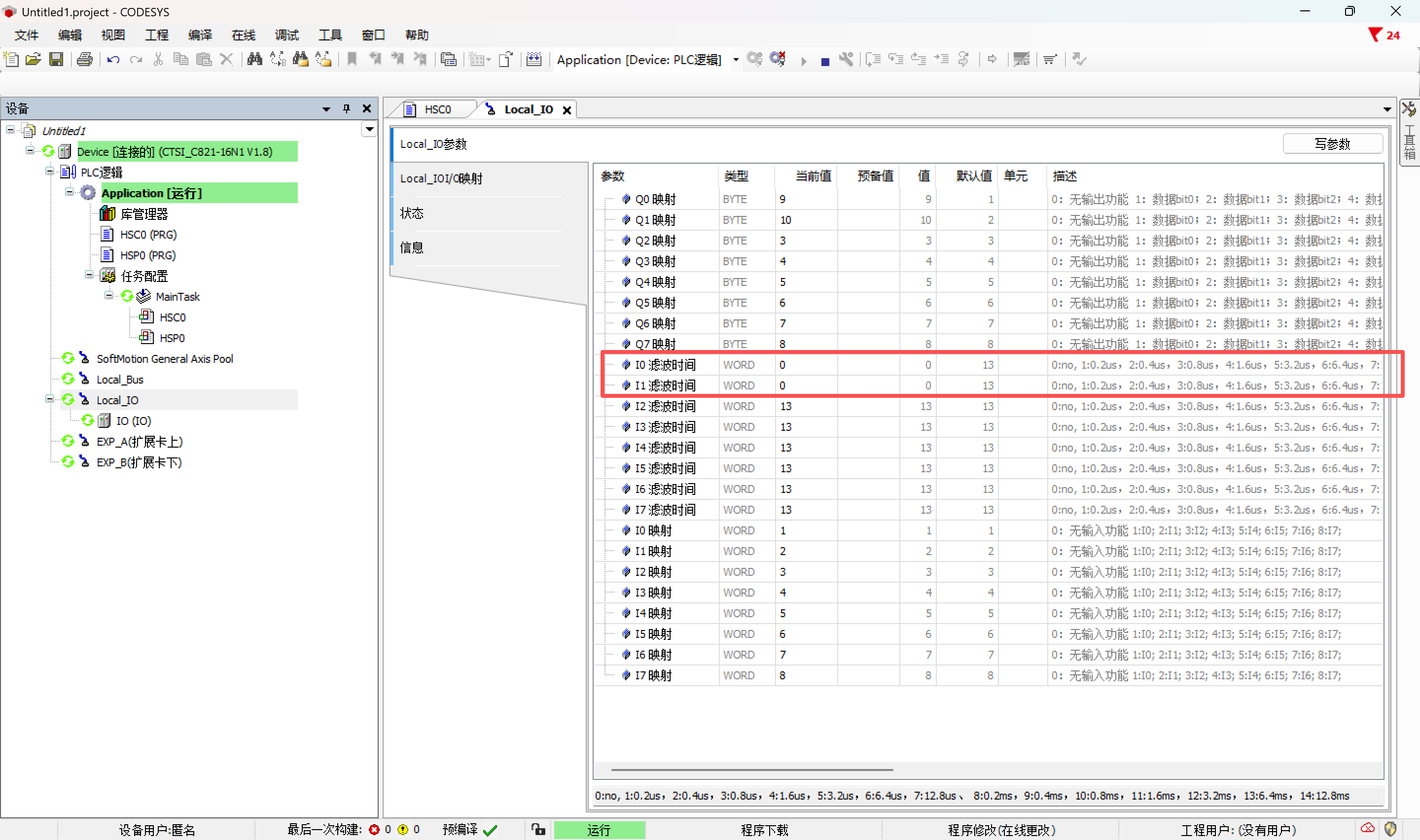Click the red cloud icon in status bar
Image resolution: width=1420 pixels, height=840 pixels.
(1368, 829)
